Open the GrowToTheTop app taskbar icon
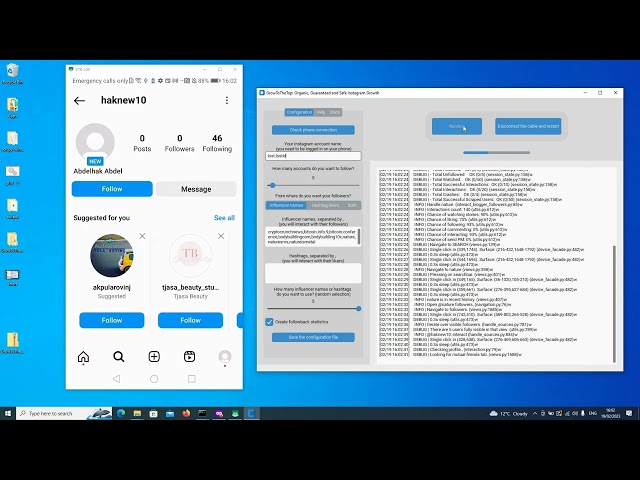Image resolution: width=640 pixels, height=480 pixels. 251,413
